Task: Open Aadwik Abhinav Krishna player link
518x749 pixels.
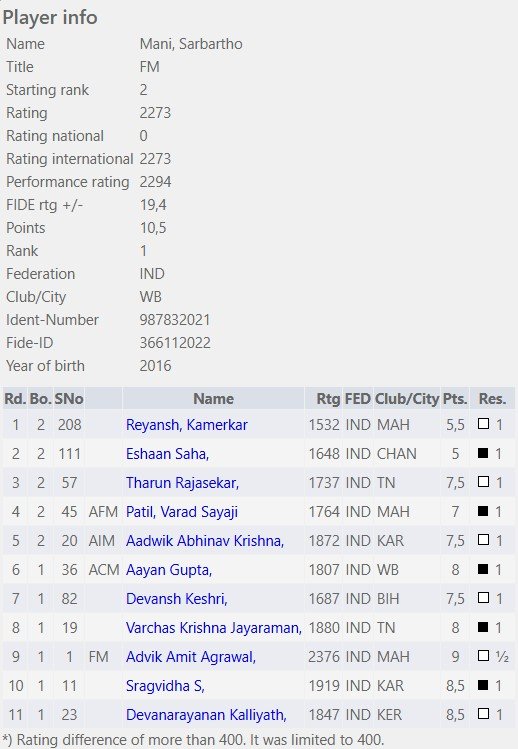Action: pyautogui.click(x=205, y=541)
